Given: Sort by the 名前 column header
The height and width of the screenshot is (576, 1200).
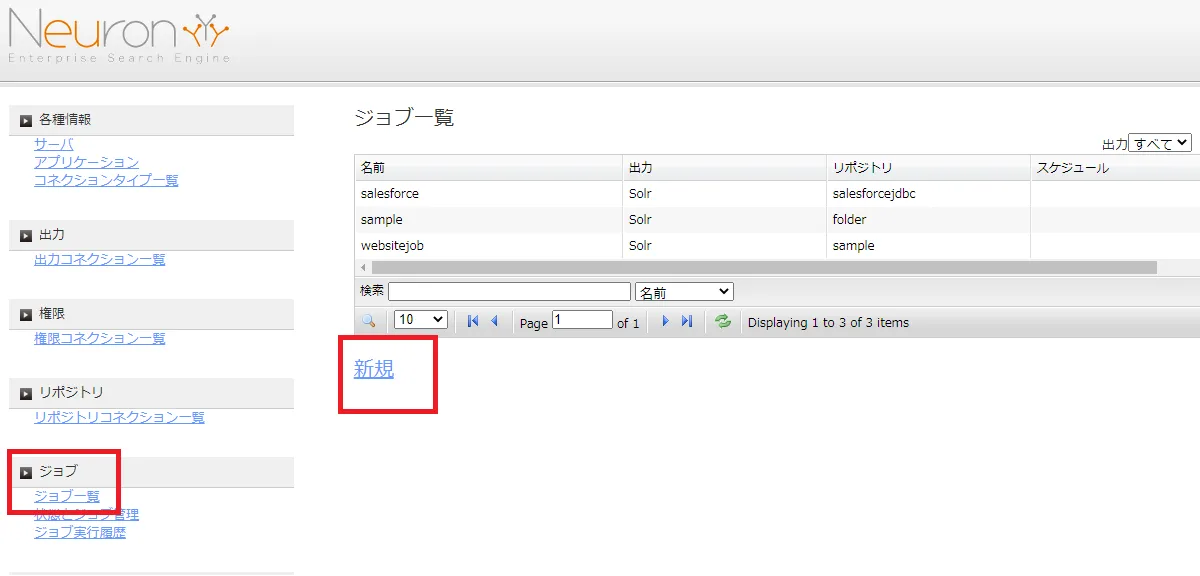Looking at the screenshot, I should click(372, 168).
